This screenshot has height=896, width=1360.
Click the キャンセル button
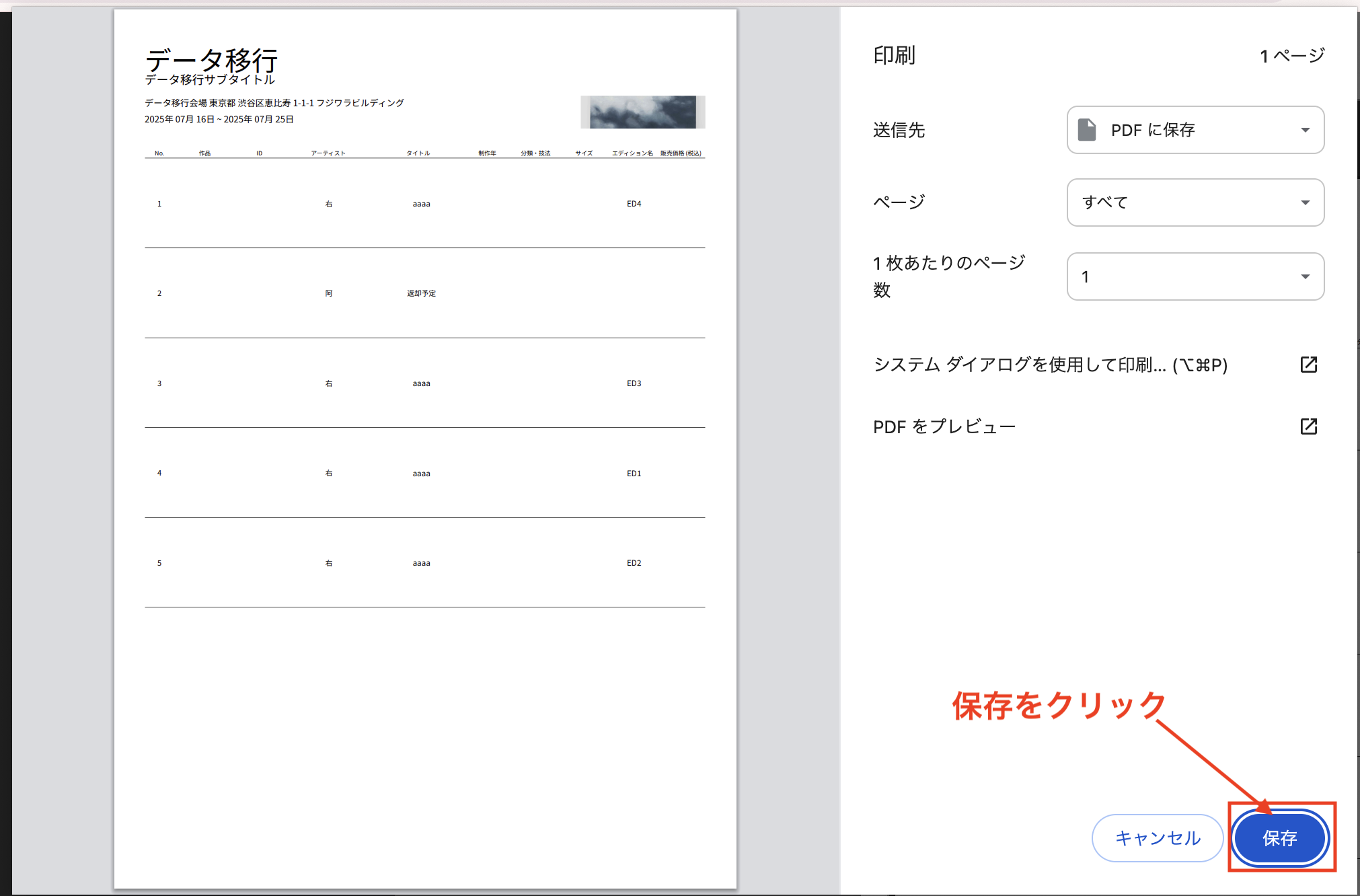[1157, 837]
